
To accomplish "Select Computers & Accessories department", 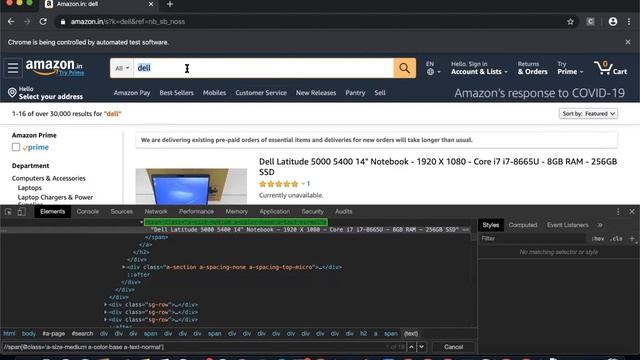I will [x=49, y=178].
